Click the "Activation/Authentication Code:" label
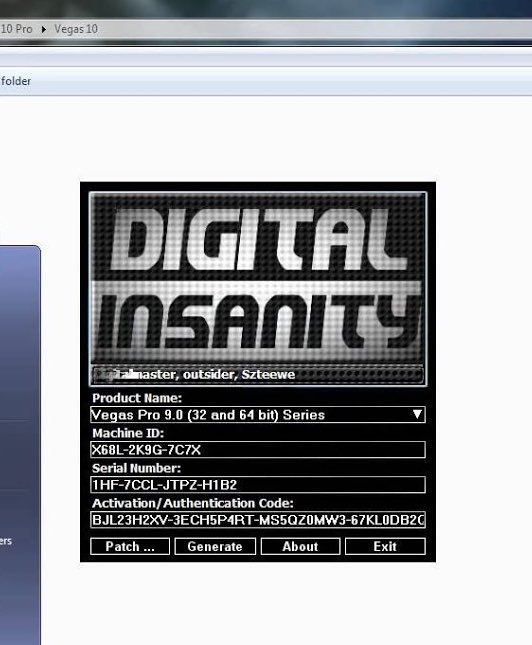This screenshot has width=532, height=645. point(193,503)
